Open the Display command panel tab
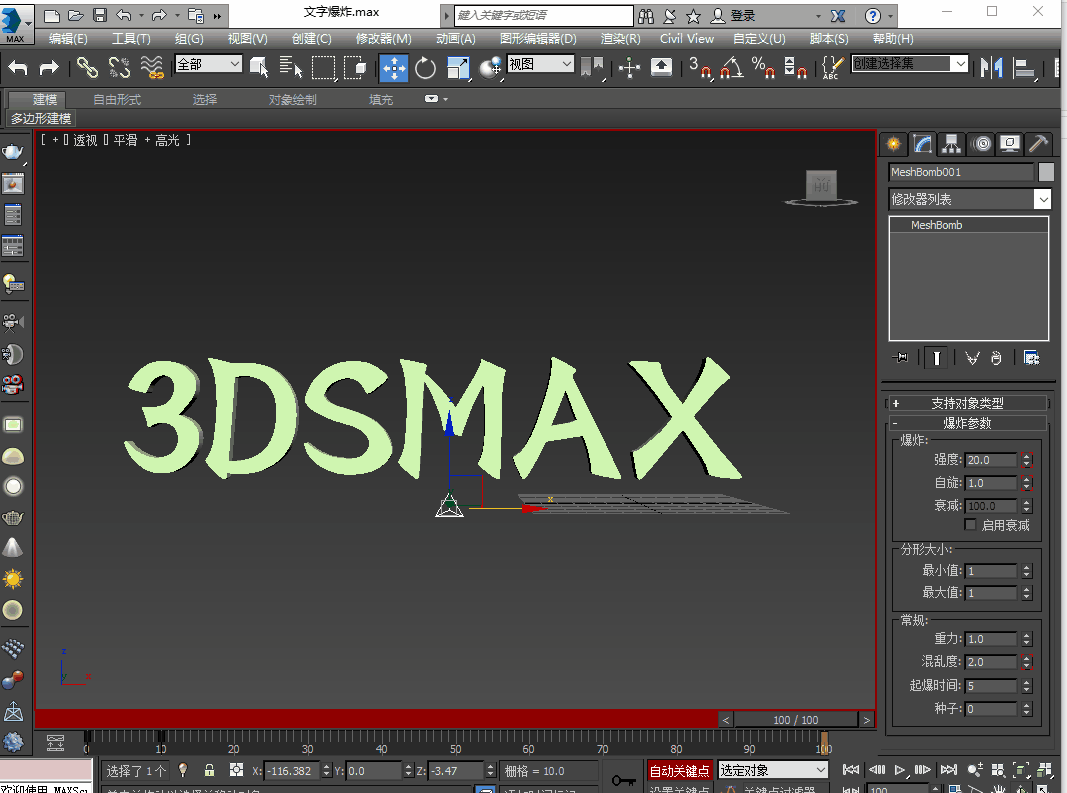Image resolution: width=1067 pixels, height=793 pixels. (x=1010, y=144)
